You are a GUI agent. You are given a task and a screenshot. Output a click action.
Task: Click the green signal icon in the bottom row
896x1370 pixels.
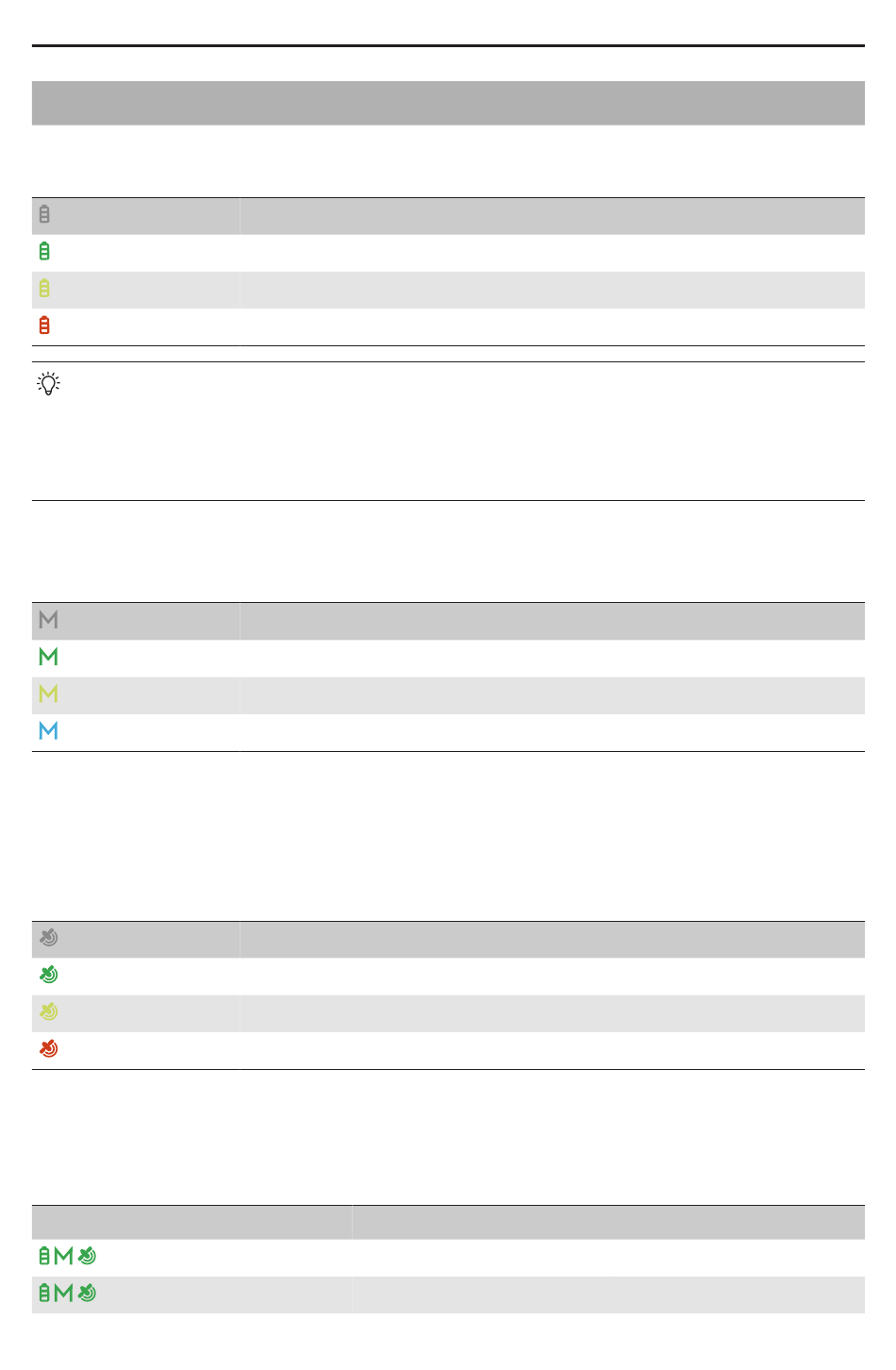(87, 1294)
